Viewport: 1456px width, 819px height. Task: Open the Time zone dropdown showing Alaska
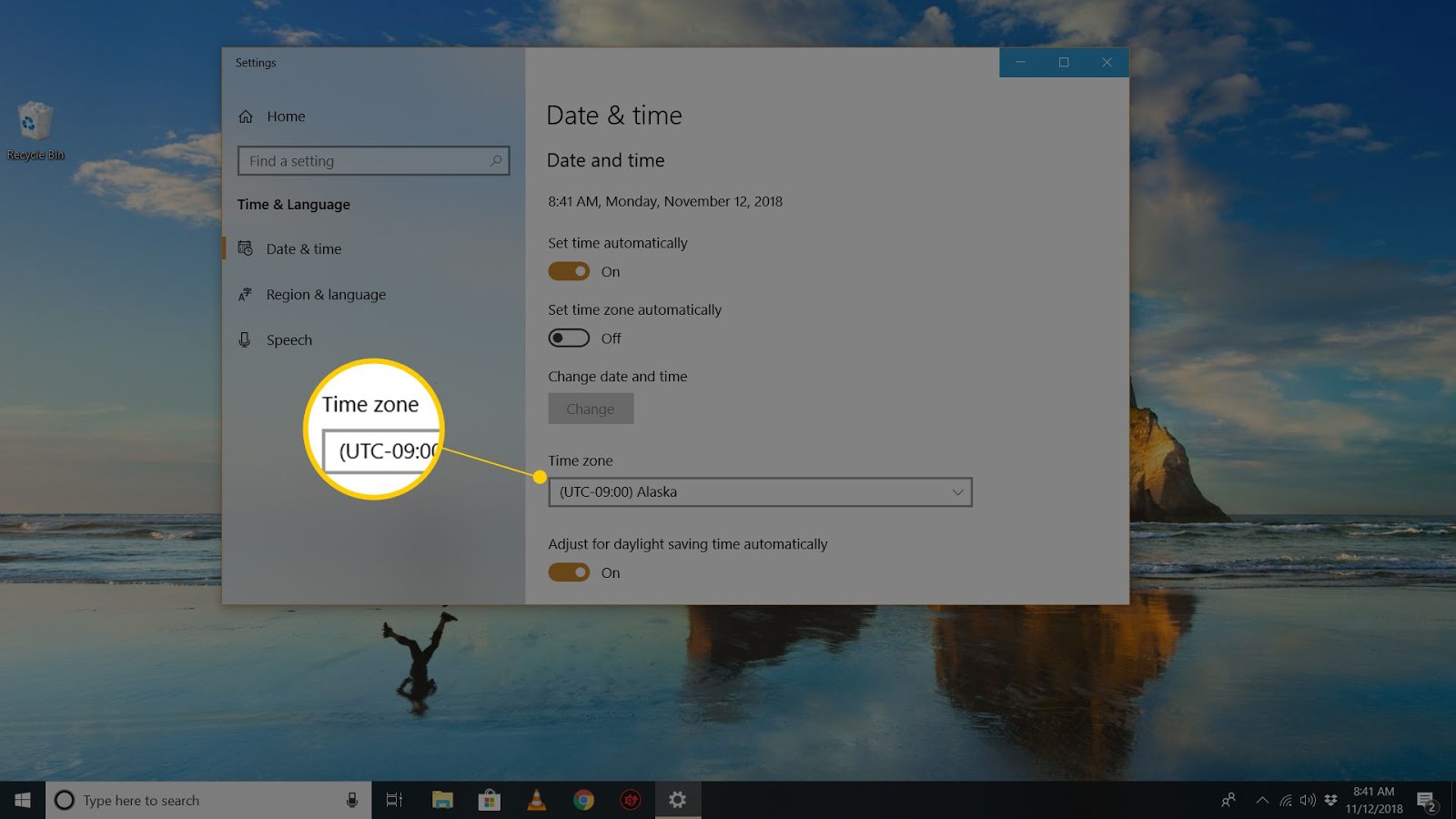tap(760, 491)
